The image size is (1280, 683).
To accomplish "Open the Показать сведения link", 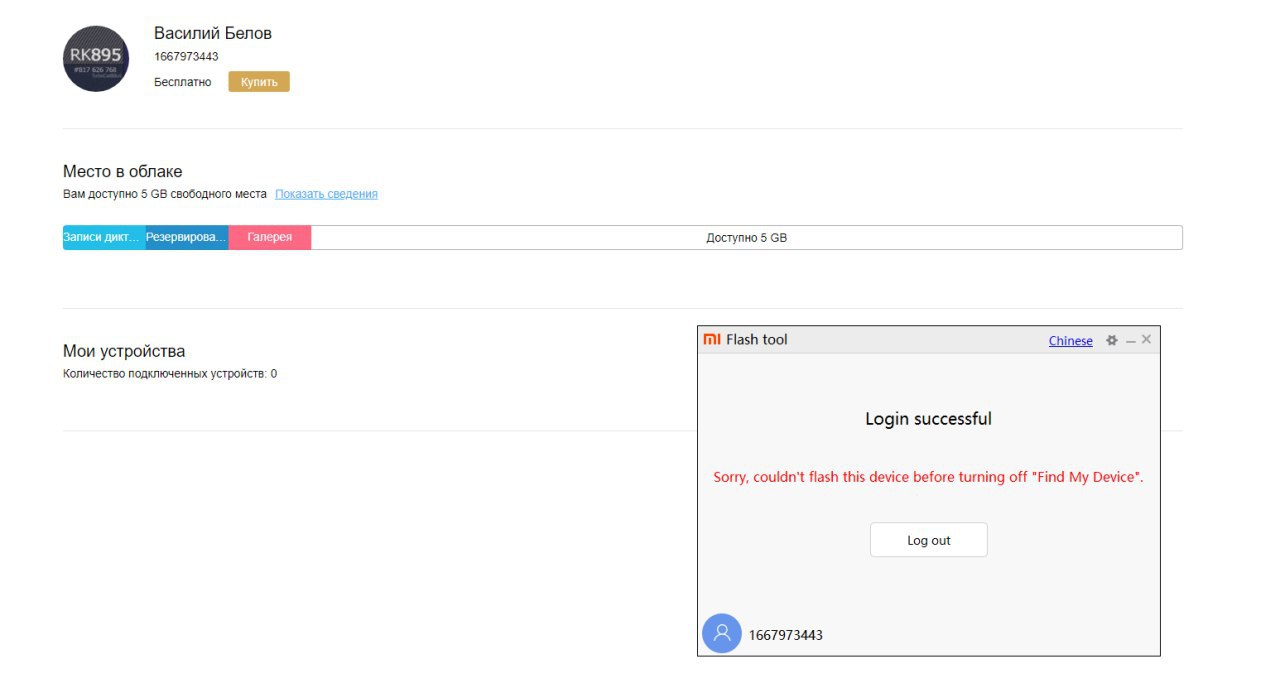I will (326, 194).
